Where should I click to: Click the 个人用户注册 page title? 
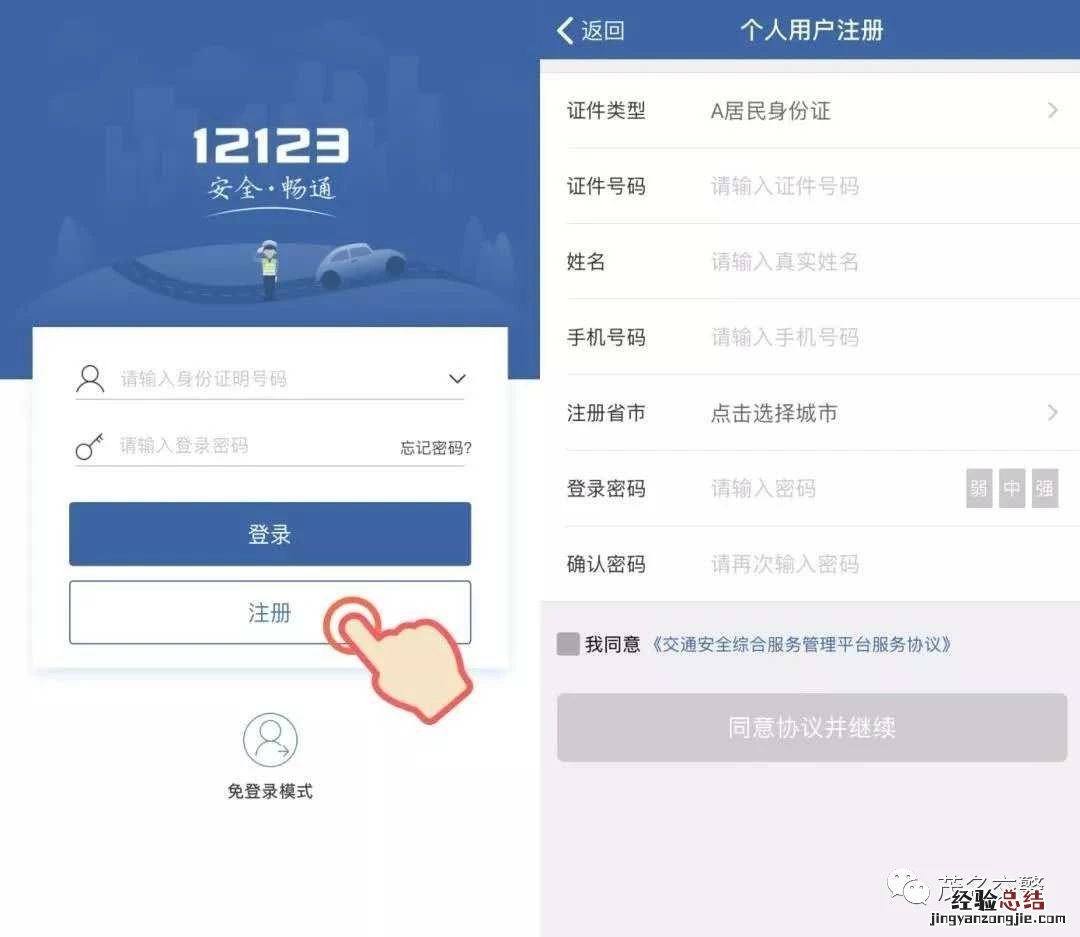[811, 30]
